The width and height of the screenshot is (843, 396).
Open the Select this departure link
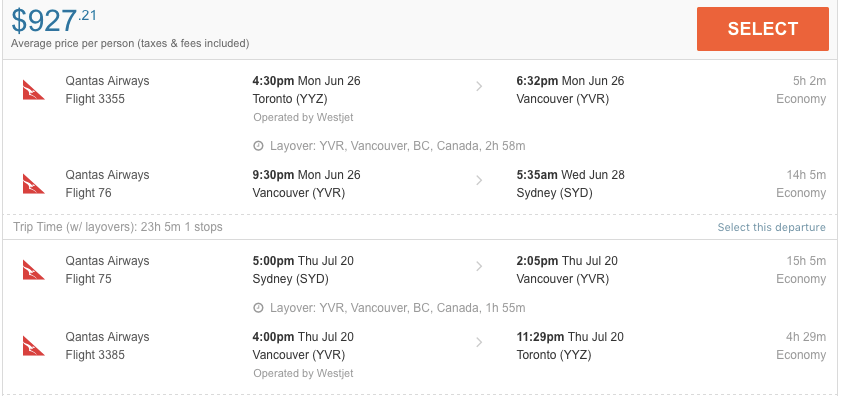coord(771,227)
